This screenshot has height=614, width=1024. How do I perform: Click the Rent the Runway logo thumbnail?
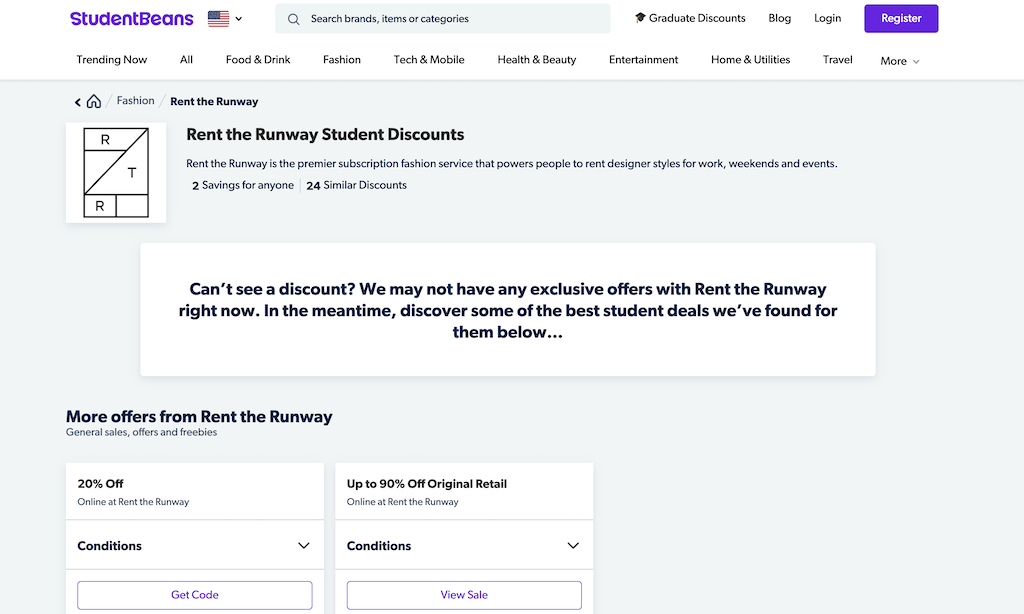click(x=116, y=172)
